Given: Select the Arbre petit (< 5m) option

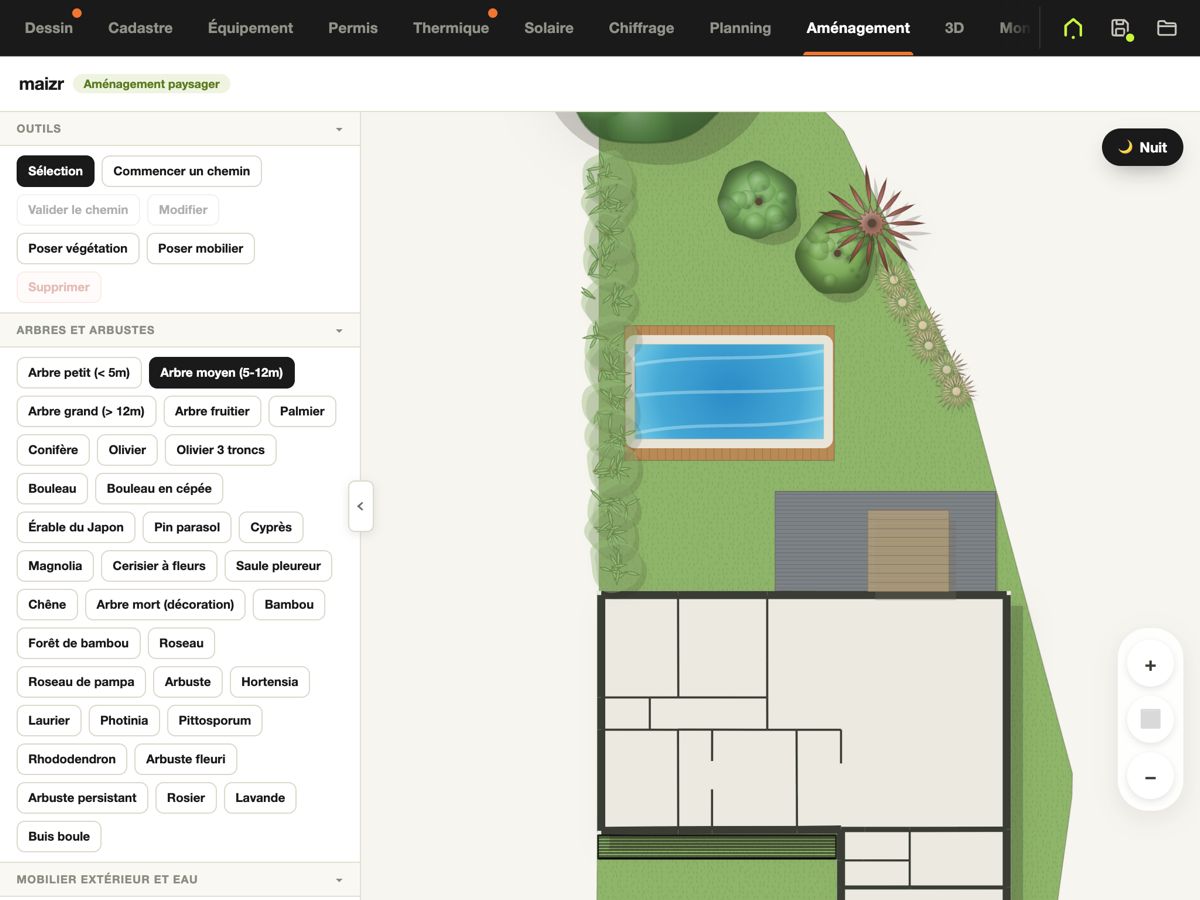Looking at the screenshot, I should [79, 373].
